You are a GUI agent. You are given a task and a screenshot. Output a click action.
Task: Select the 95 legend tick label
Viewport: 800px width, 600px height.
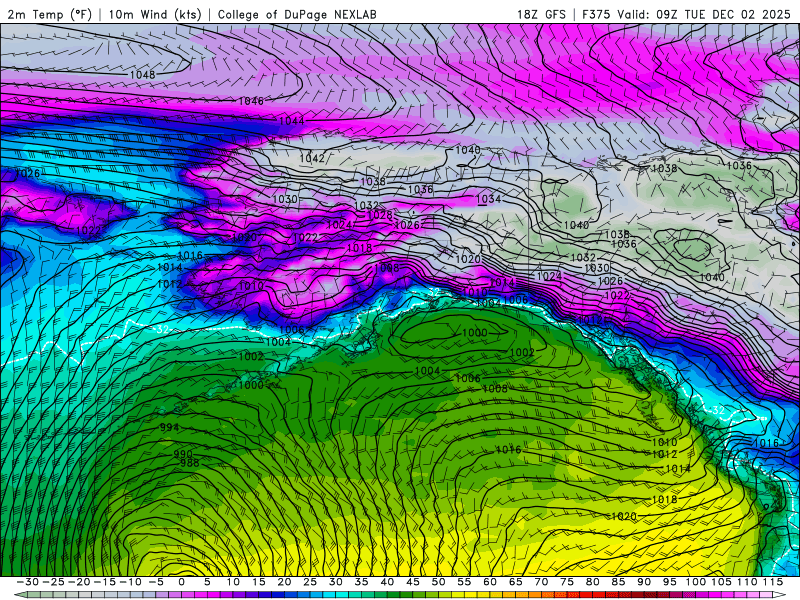pyautogui.click(x=669, y=582)
